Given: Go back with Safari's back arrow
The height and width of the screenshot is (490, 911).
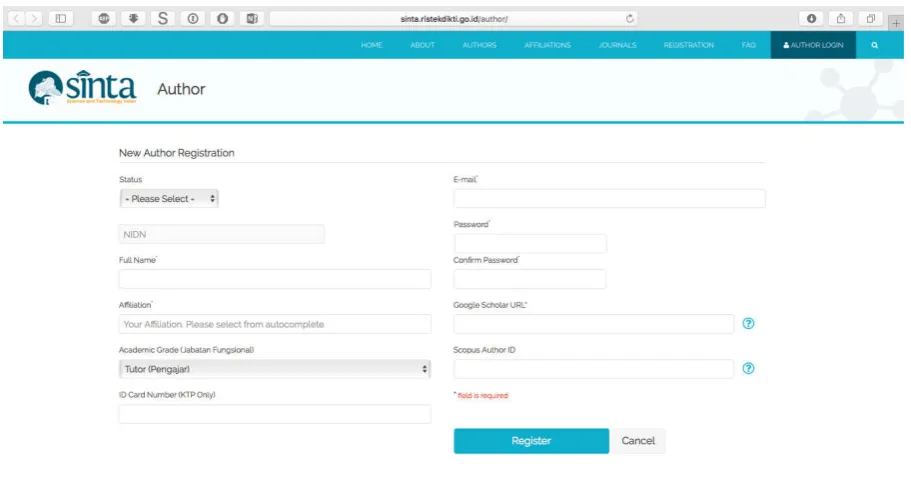Looking at the screenshot, I should click(16, 19).
